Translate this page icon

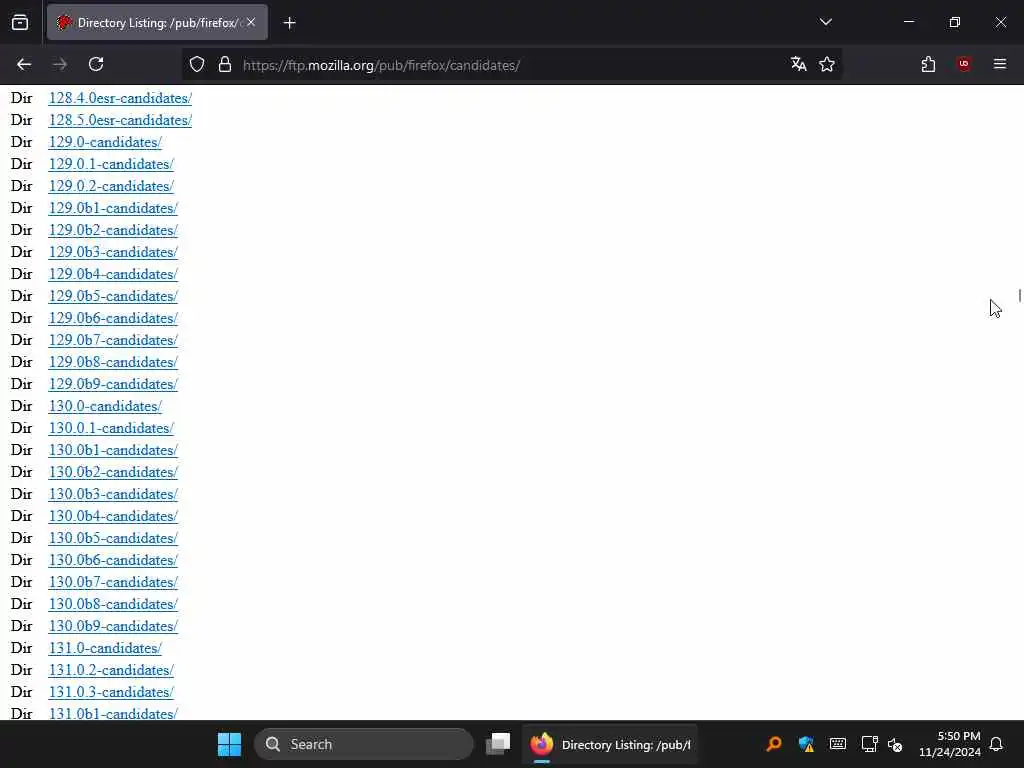click(x=798, y=64)
